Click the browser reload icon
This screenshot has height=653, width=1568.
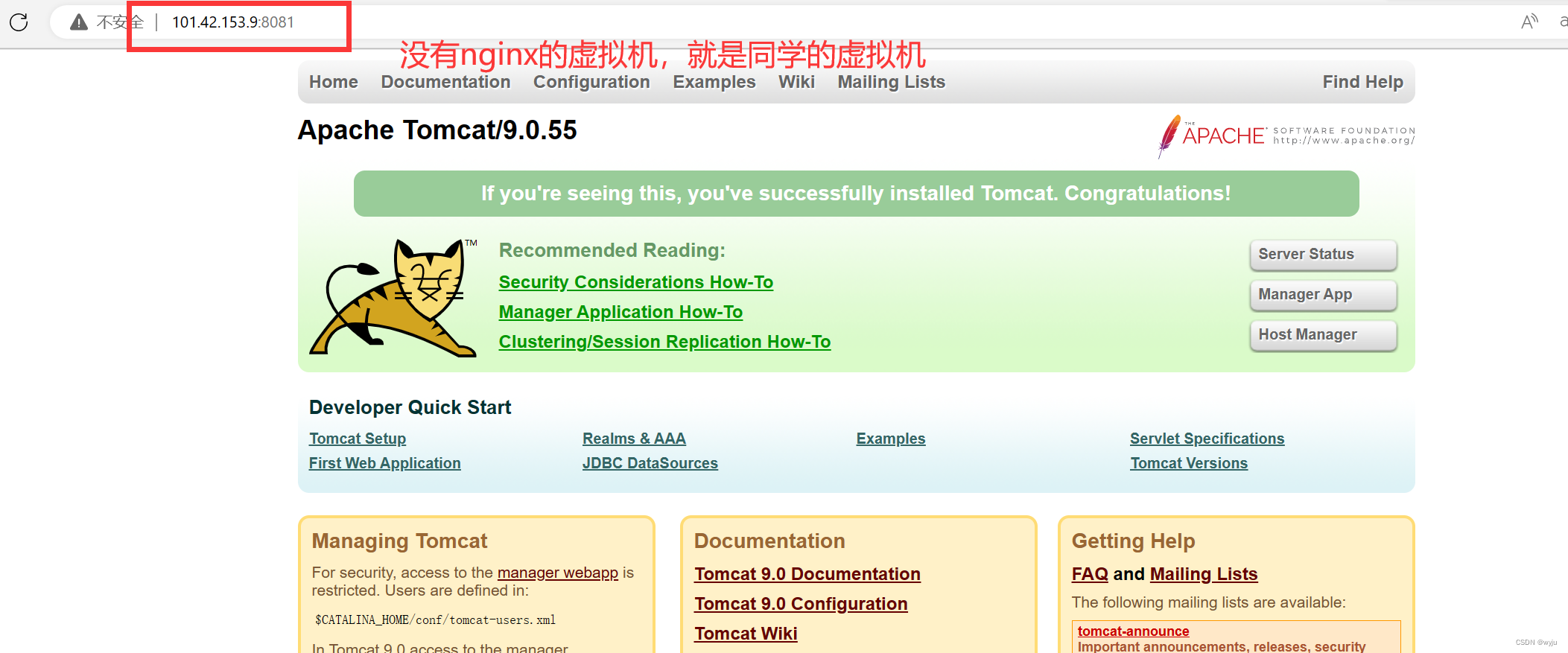point(19,22)
